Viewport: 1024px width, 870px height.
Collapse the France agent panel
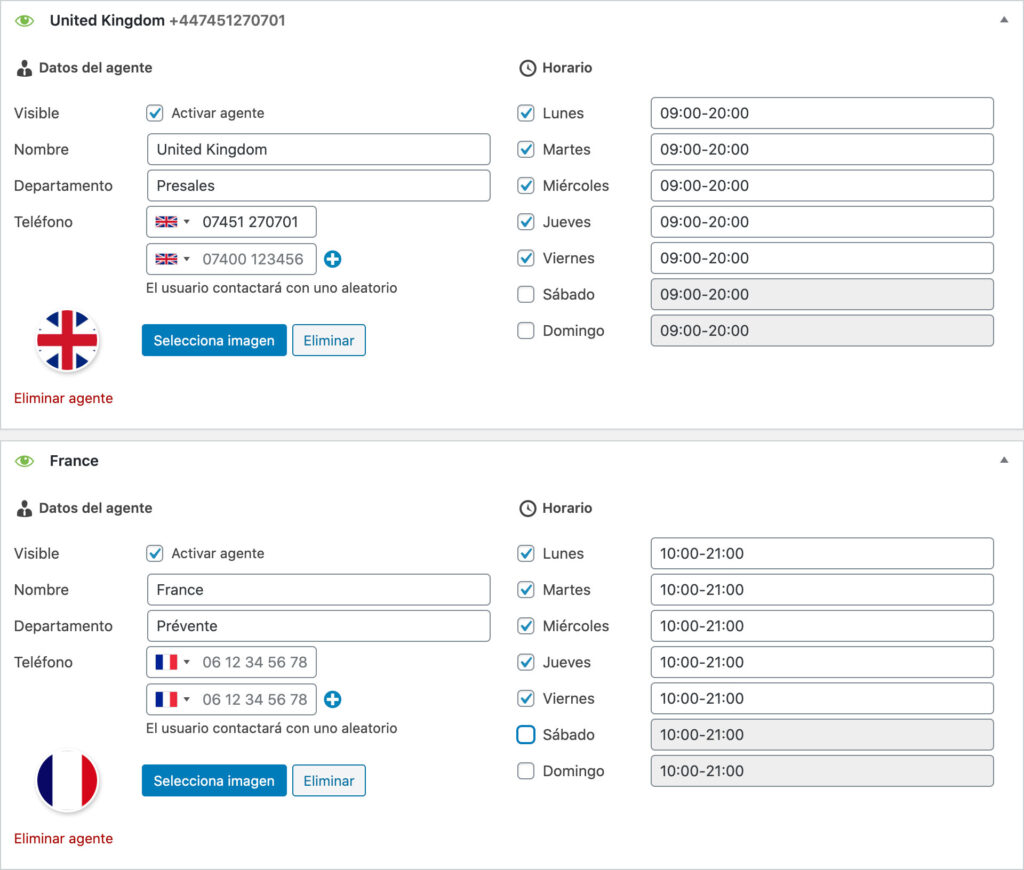(1003, 461)
